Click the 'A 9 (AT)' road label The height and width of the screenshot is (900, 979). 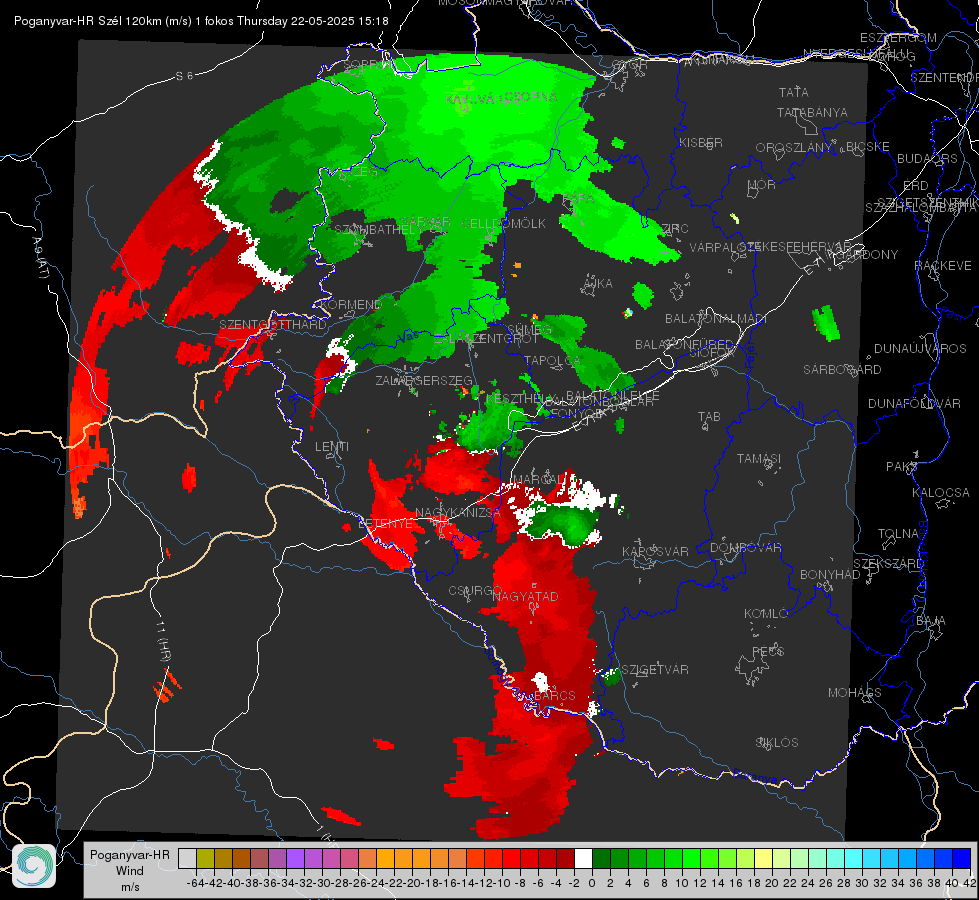40,257
